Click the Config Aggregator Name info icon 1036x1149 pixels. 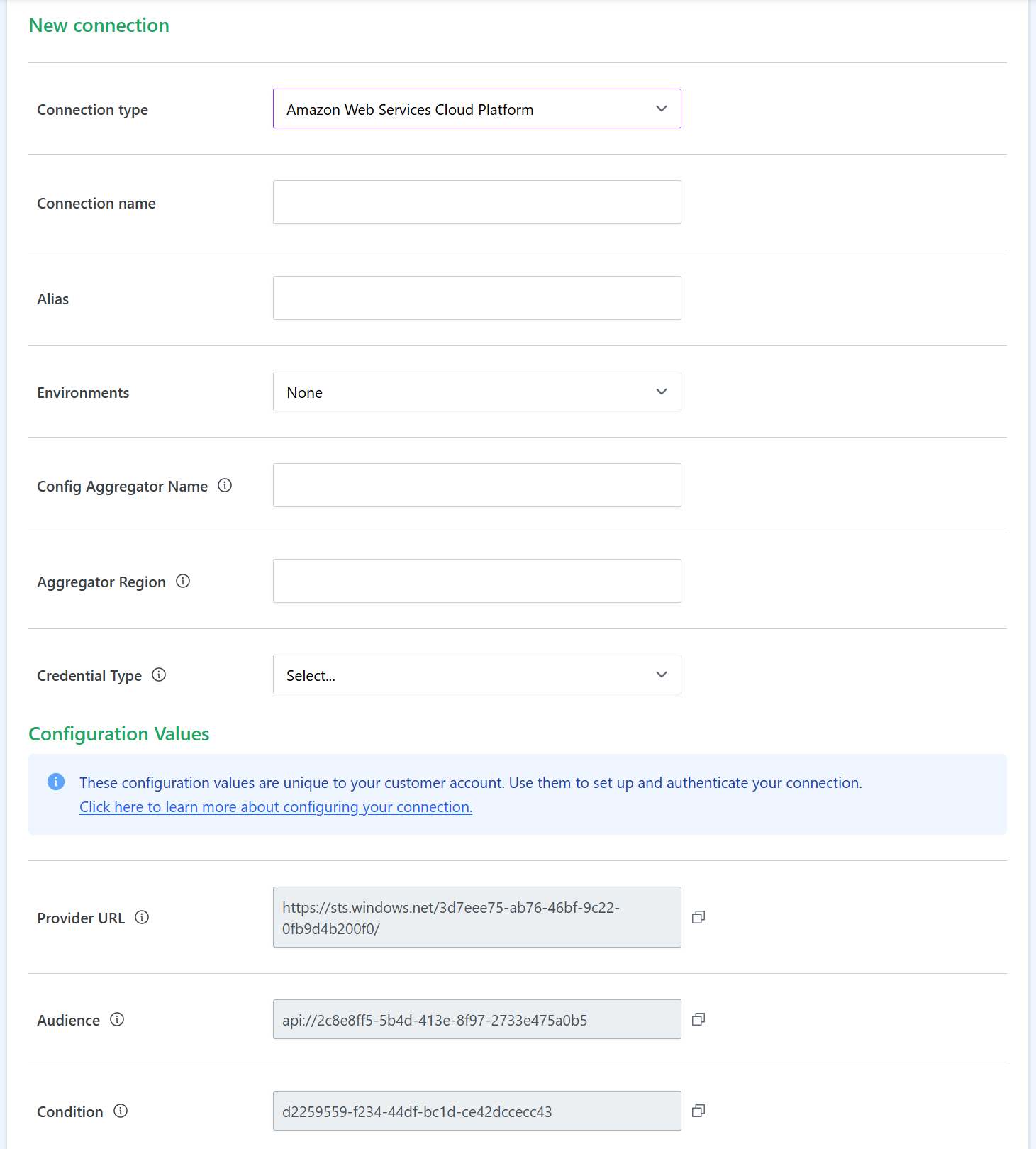pos(225,486)
